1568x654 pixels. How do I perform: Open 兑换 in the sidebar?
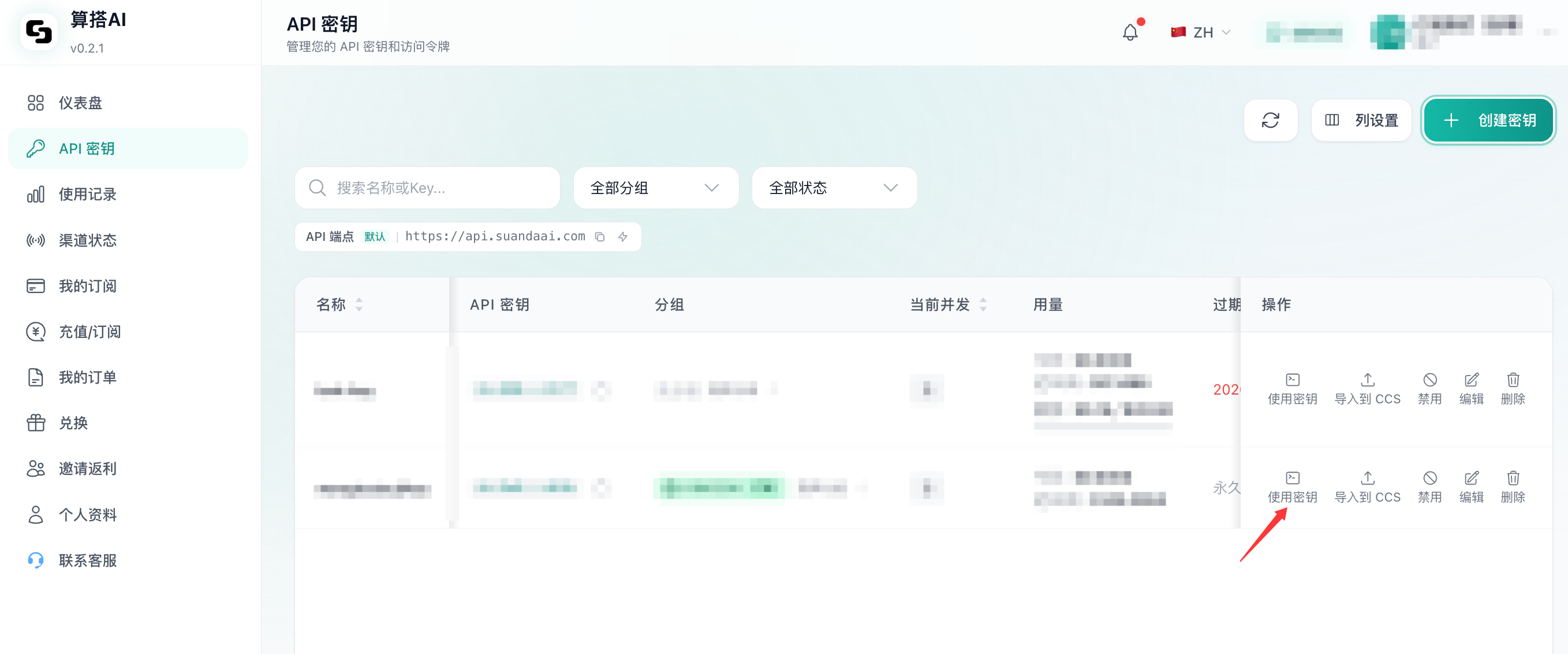pyautogui.click(x=128, y=422)
